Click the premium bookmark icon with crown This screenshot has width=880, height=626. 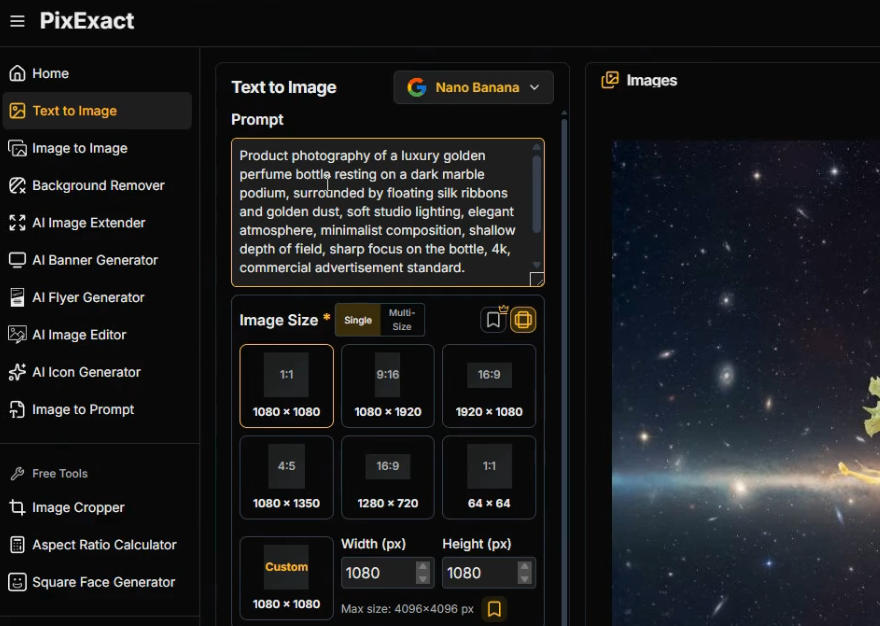493,319
